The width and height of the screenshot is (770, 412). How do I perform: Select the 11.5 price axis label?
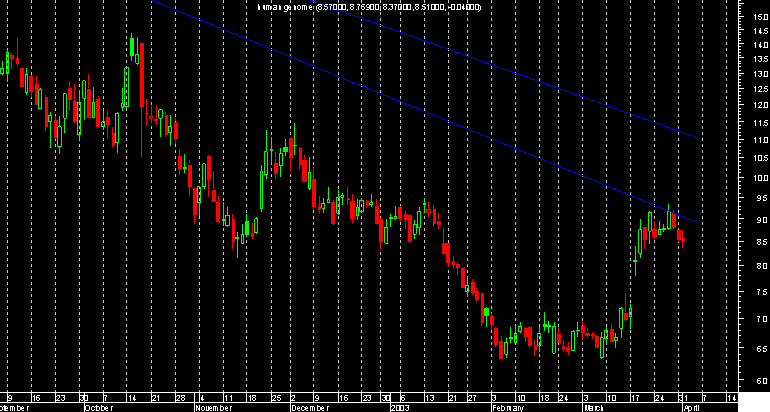point(760,123)
